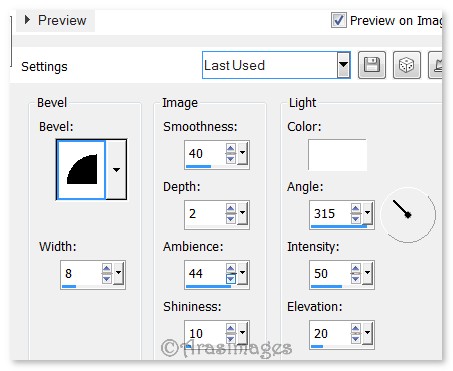Decrease the Ambience value with down arrow

click(x=231, y=279)
